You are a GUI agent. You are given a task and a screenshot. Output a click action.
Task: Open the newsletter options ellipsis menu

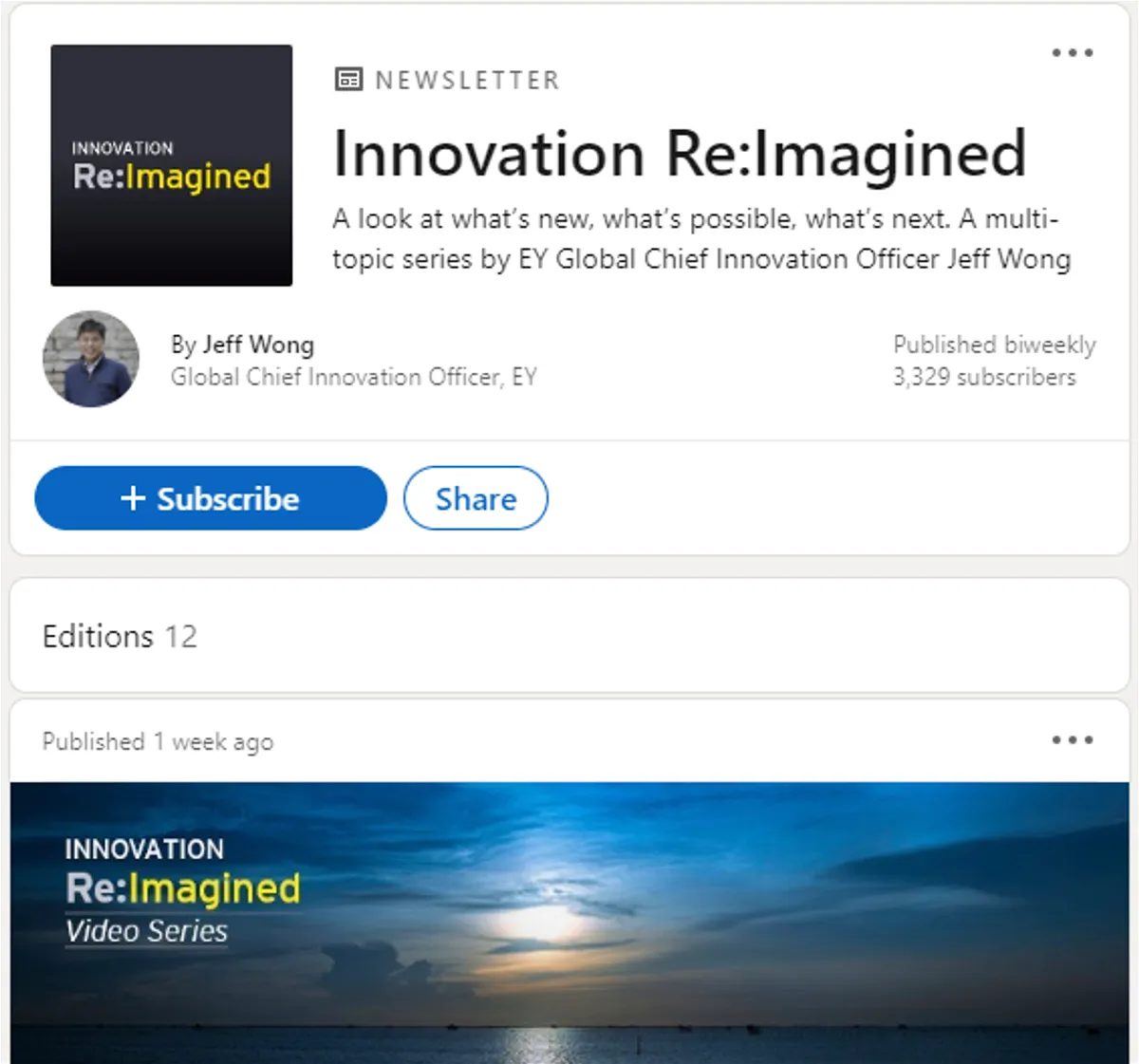1073,52
